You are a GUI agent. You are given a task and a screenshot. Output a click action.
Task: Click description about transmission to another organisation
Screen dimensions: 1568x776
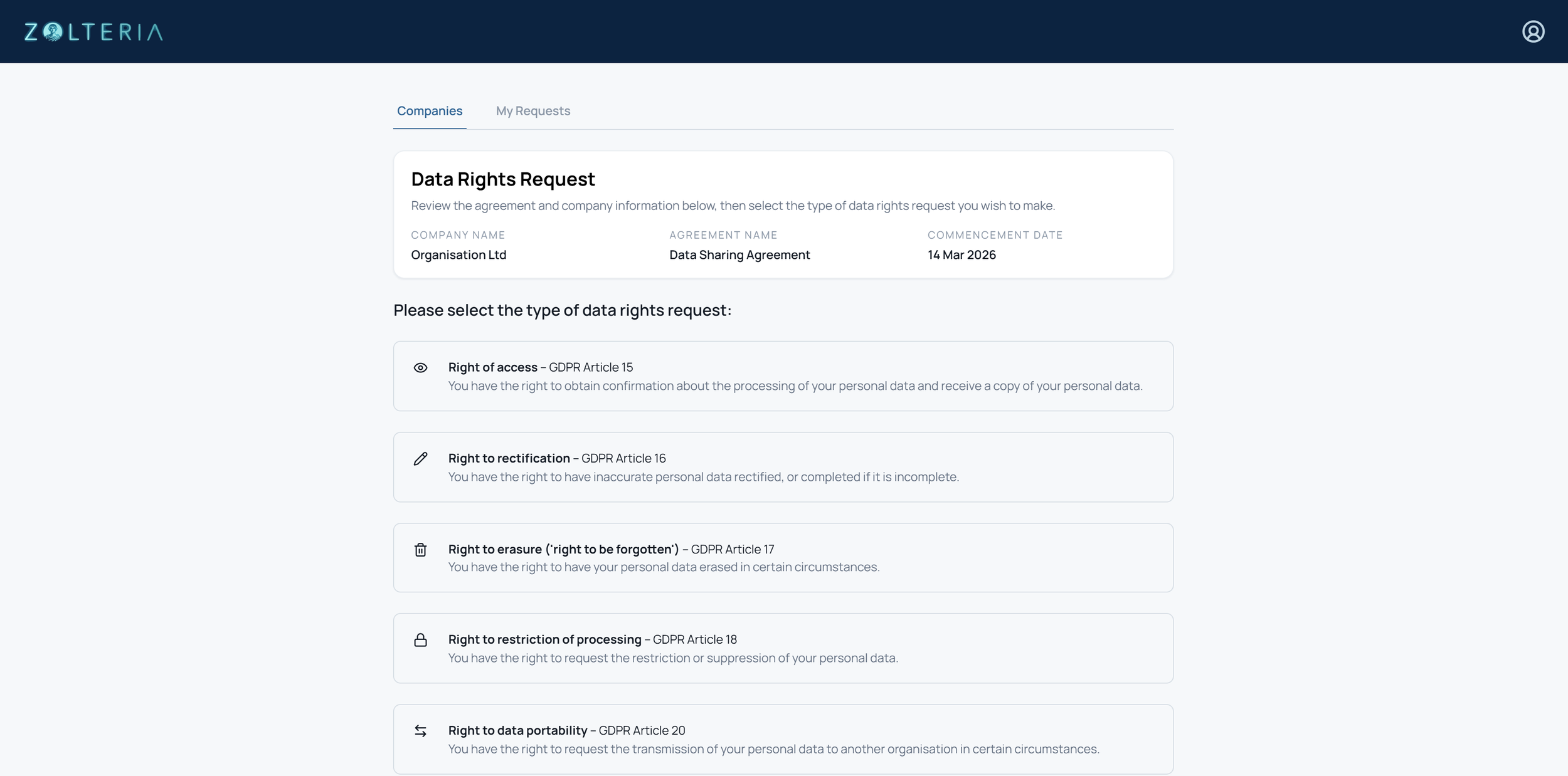pos(773,749)
